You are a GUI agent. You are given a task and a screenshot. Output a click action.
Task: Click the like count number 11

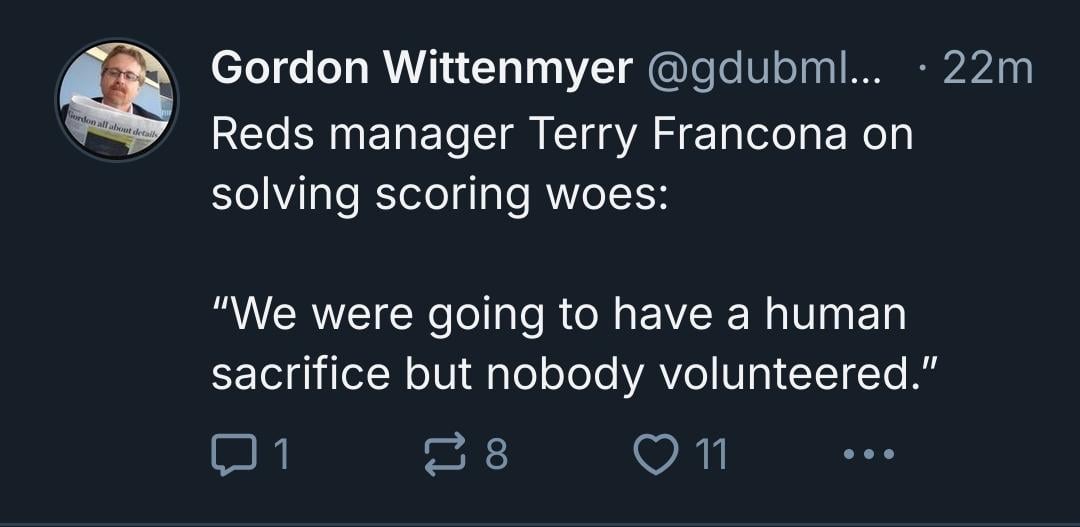710,455
